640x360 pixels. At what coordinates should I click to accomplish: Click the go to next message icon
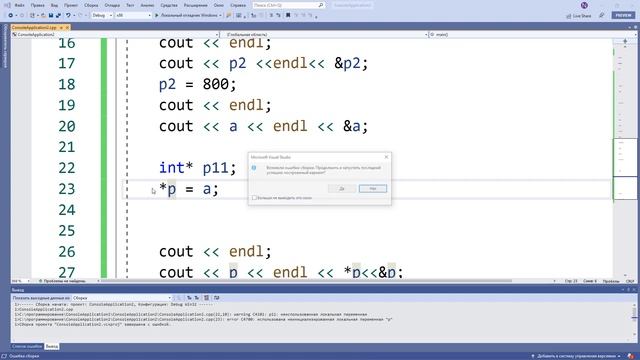tap(197, 298)
